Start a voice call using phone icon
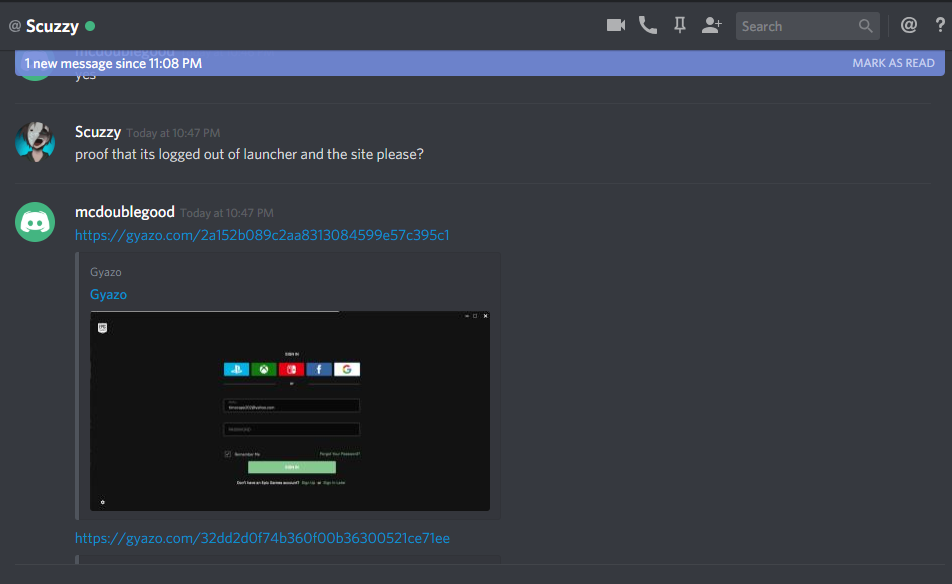The width and height of the screenshot is (952, 584). (648, 25)
